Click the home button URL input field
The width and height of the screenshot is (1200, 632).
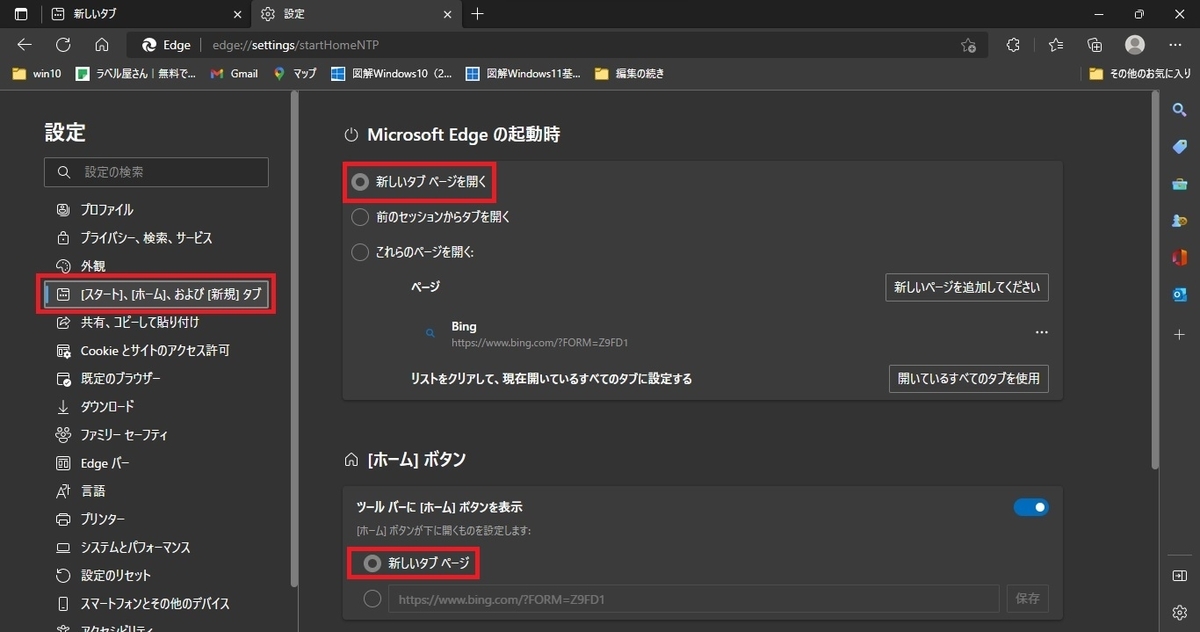point(694,599)
